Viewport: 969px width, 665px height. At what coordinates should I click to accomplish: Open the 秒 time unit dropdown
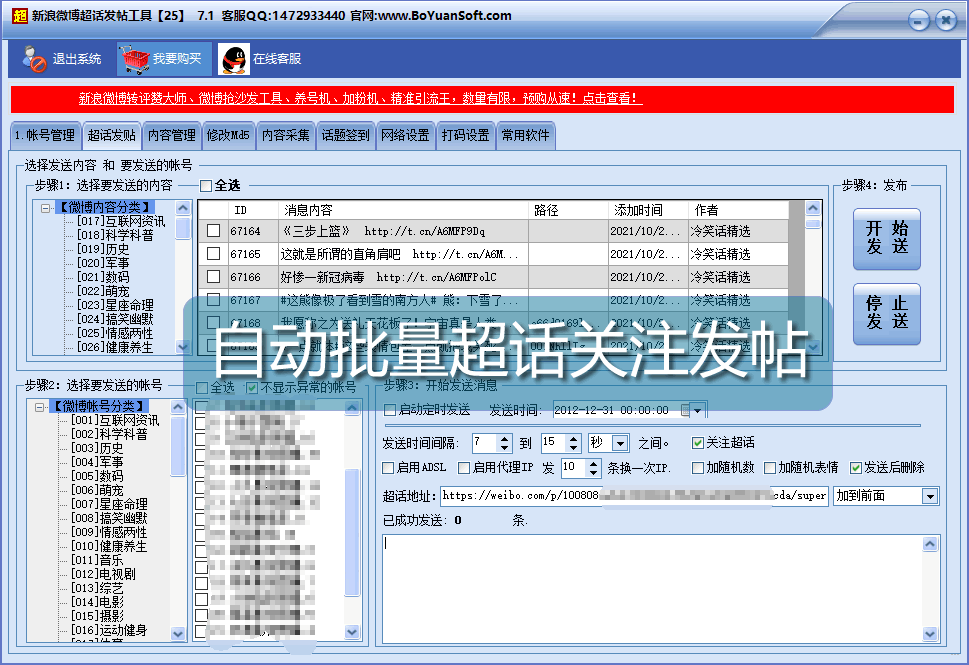pos(620,443)
